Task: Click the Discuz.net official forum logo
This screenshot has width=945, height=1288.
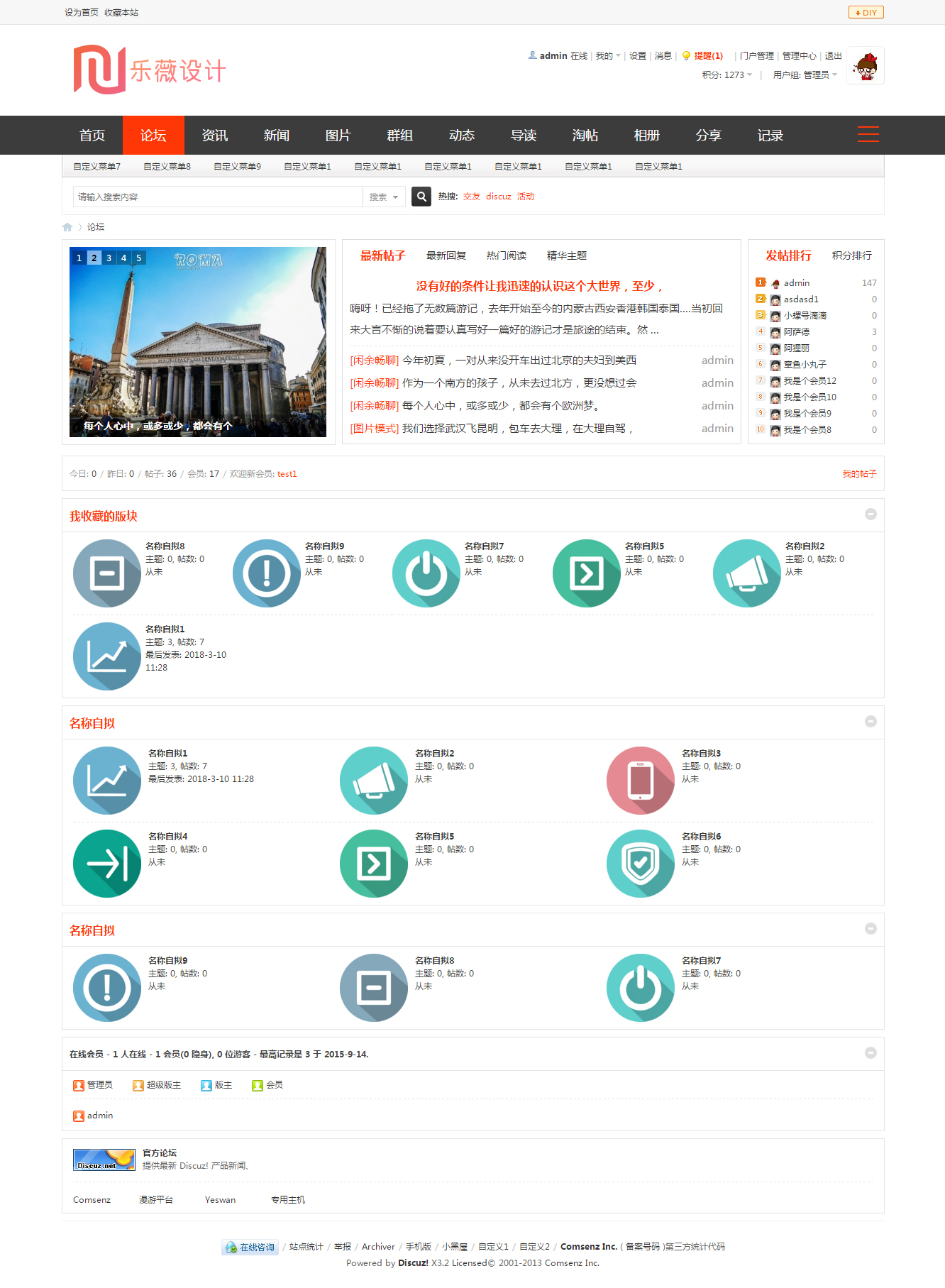Action: [x=104, y=1160]
